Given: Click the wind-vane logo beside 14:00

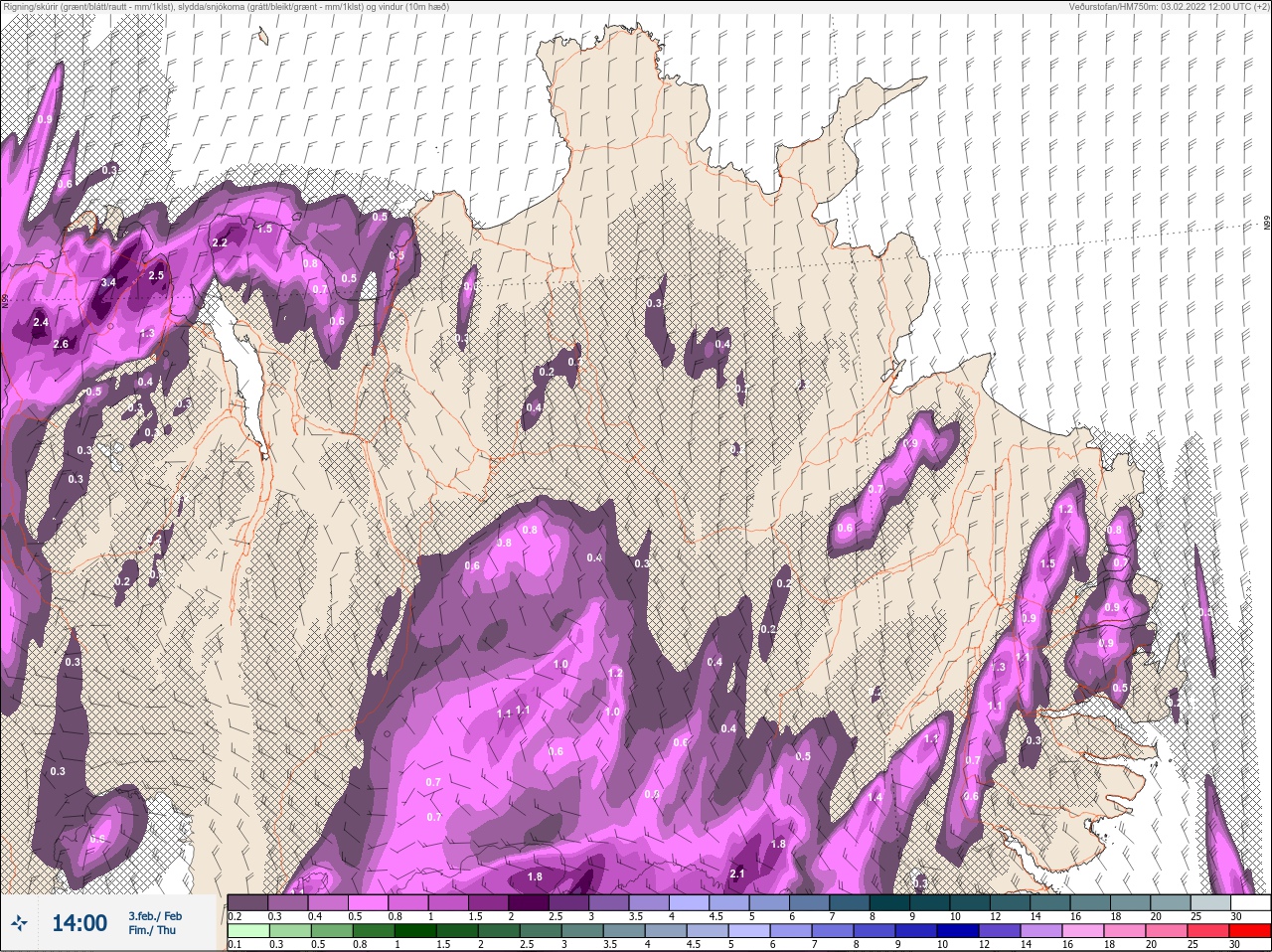Looking at the screenshot, I should (x=20, y=923).
